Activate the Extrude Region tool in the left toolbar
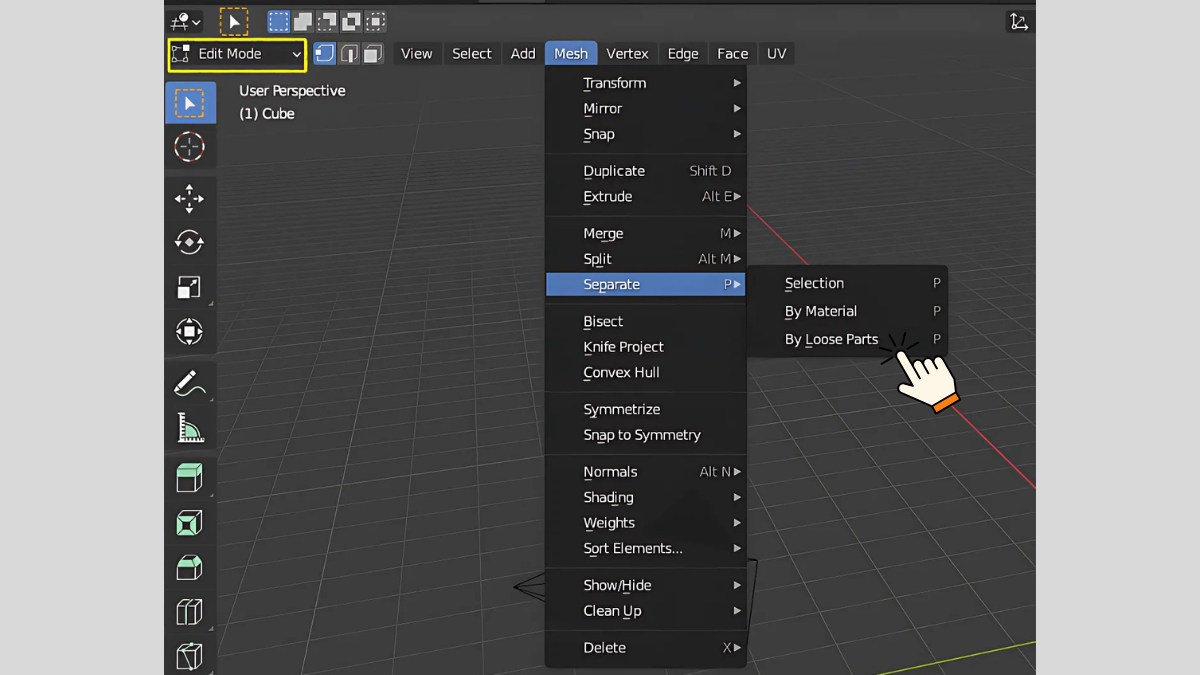Screen dimensions: 1200x675 coord(190,478)
